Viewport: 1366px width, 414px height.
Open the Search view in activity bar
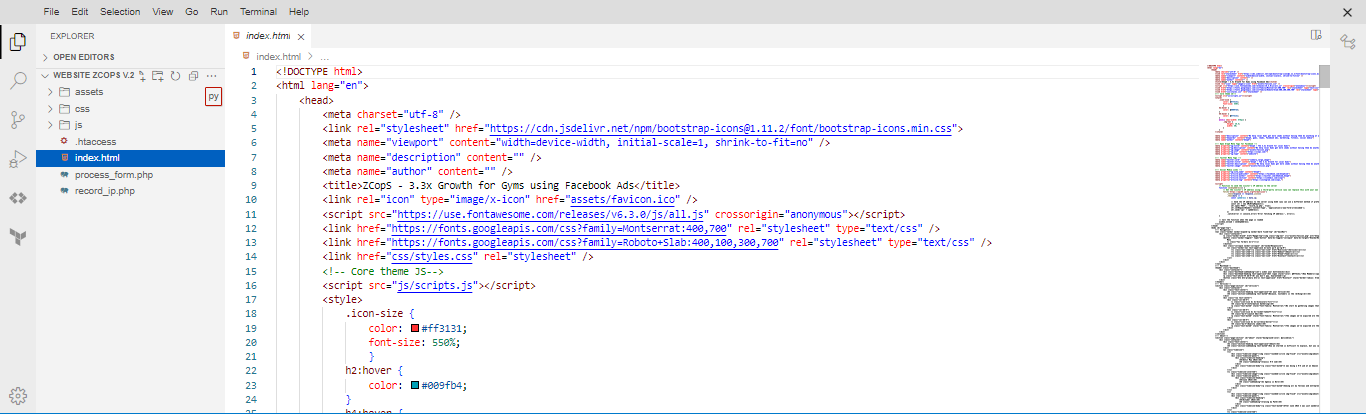[18, 81]
